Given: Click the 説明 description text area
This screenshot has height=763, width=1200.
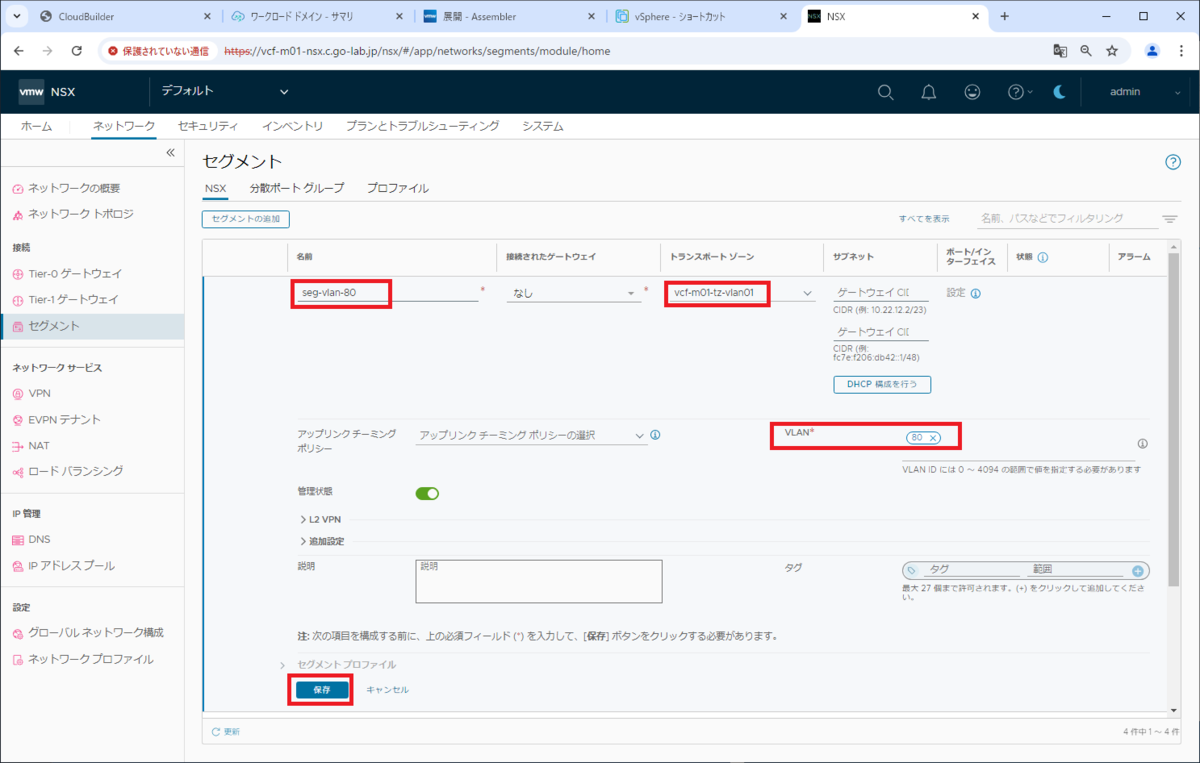Looking at the screenshot, I should [539, 581].
